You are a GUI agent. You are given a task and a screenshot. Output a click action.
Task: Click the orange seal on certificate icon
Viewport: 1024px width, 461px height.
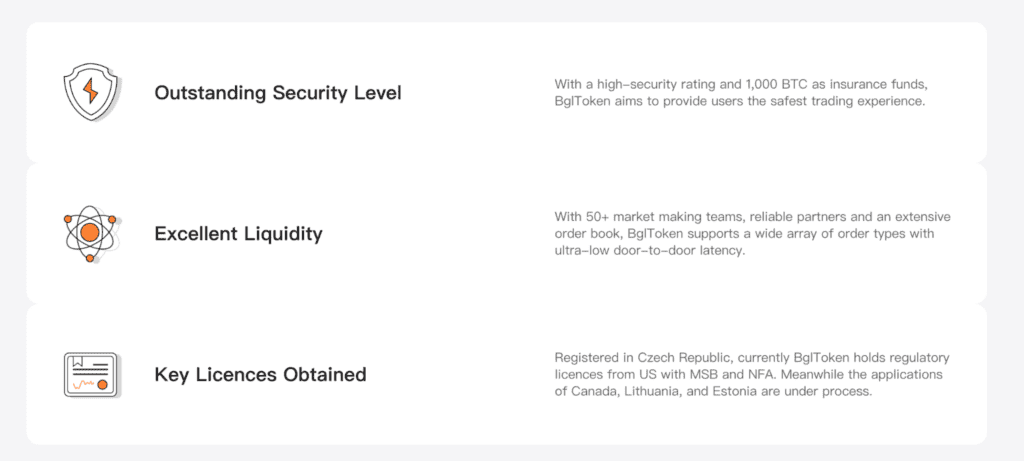click(x=103, y=385)
